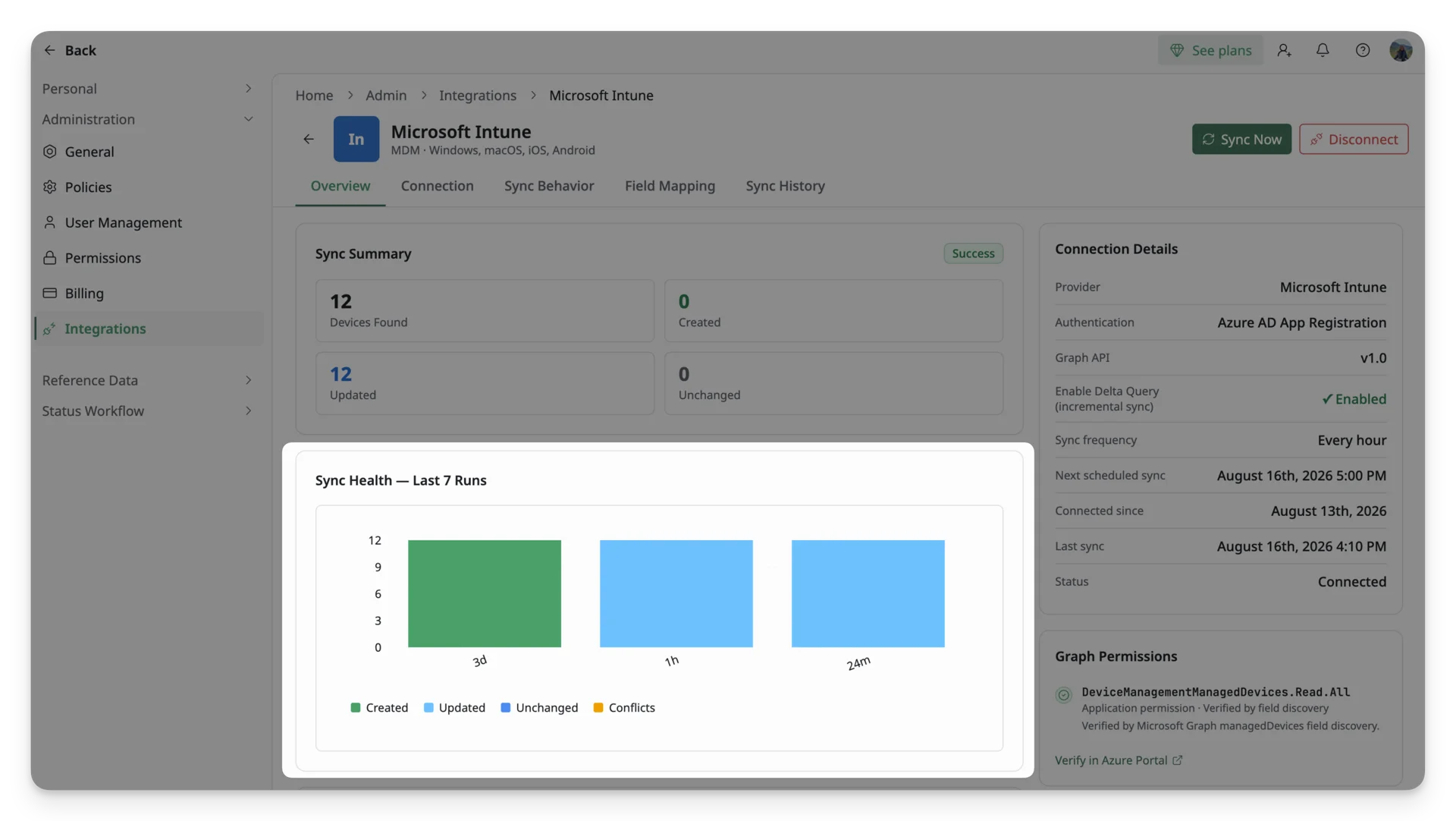Select Policies in the sidebar
The image size is (1456, 821).
pos(149,187)
